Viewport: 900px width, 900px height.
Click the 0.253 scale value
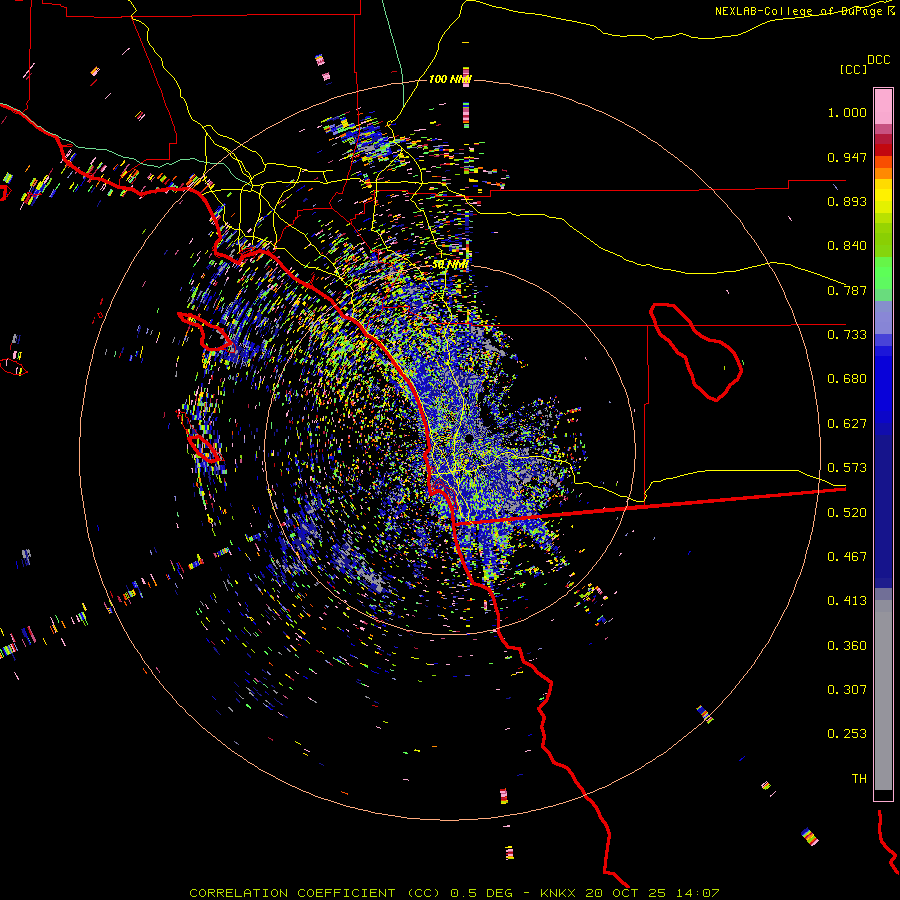pos(847,734)
